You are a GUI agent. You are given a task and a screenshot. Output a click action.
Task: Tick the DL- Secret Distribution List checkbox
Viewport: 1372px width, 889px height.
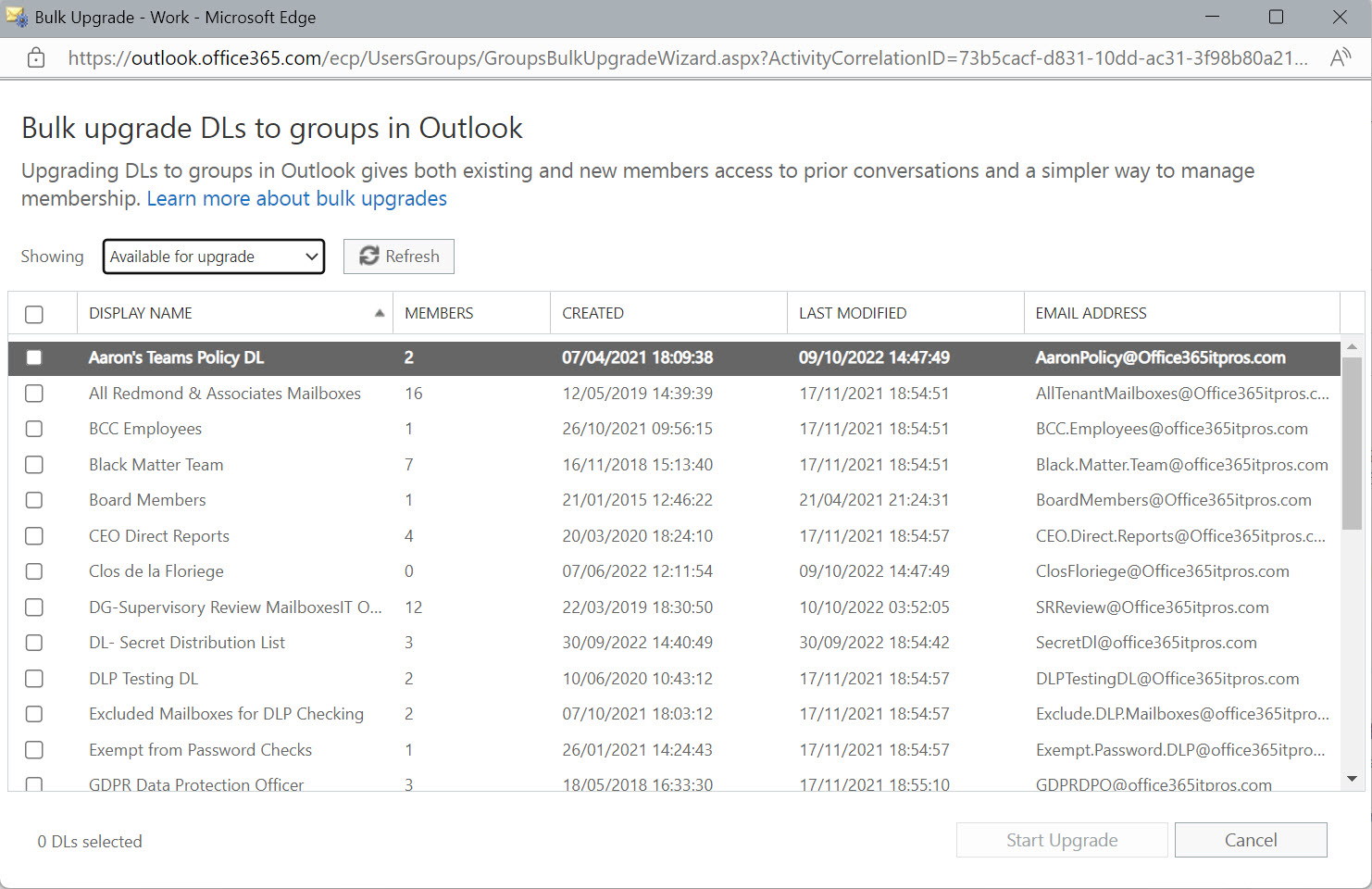coord(34,643)
